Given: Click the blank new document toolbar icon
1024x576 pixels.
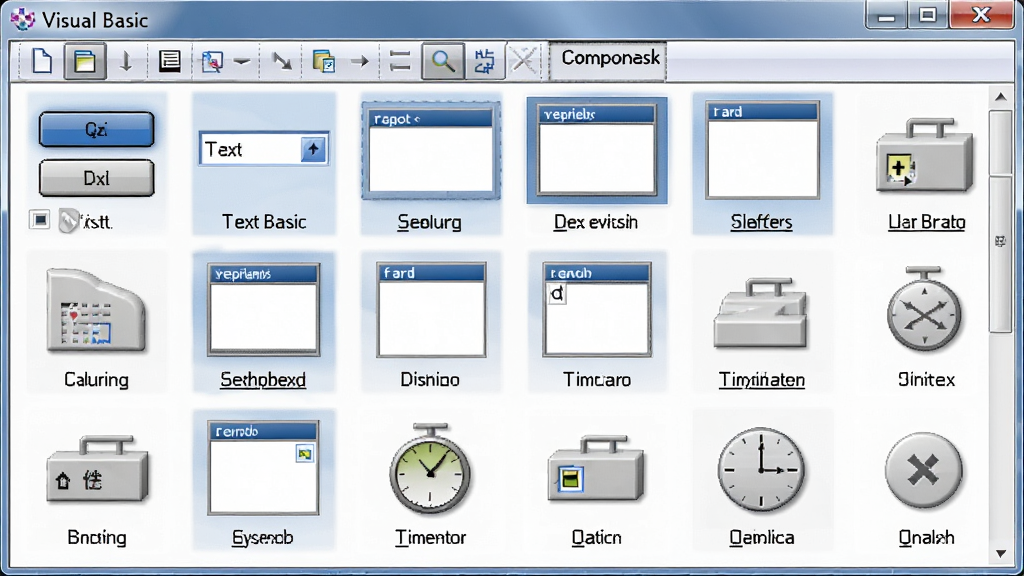Looking at the screenshot, I should (x=42, y=61).
